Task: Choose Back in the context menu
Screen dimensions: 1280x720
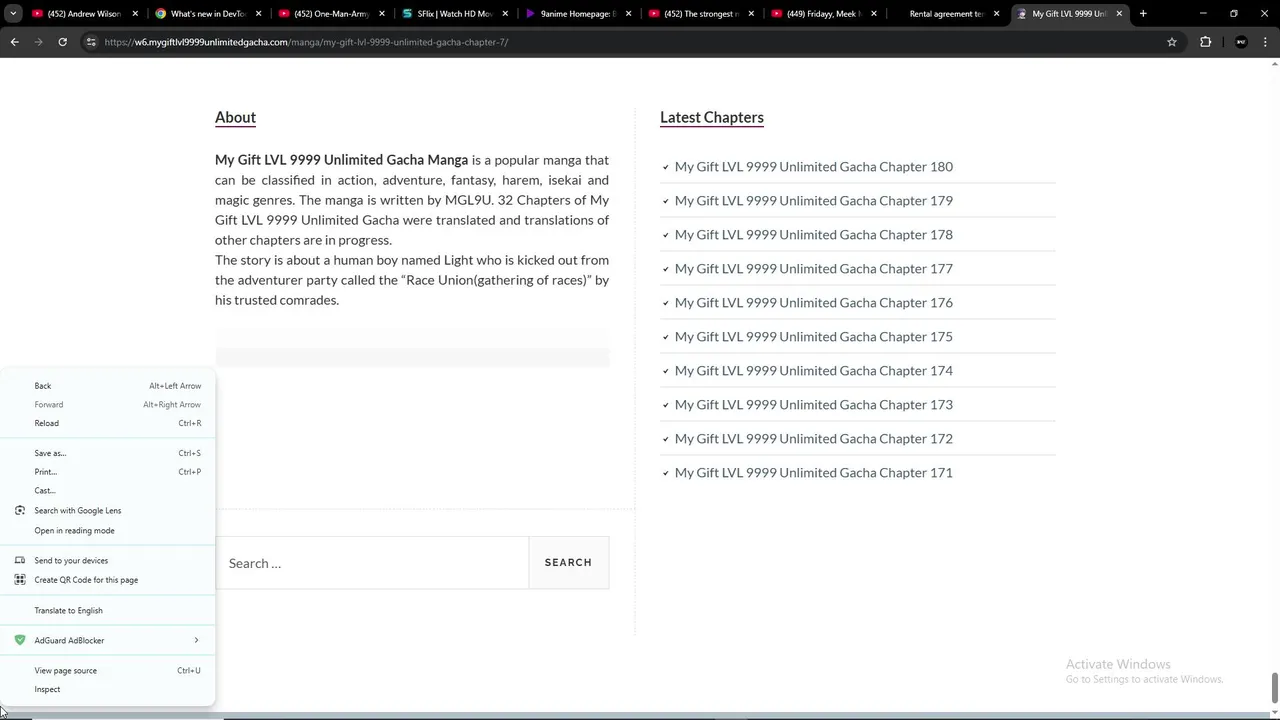Action: (108, 386)
